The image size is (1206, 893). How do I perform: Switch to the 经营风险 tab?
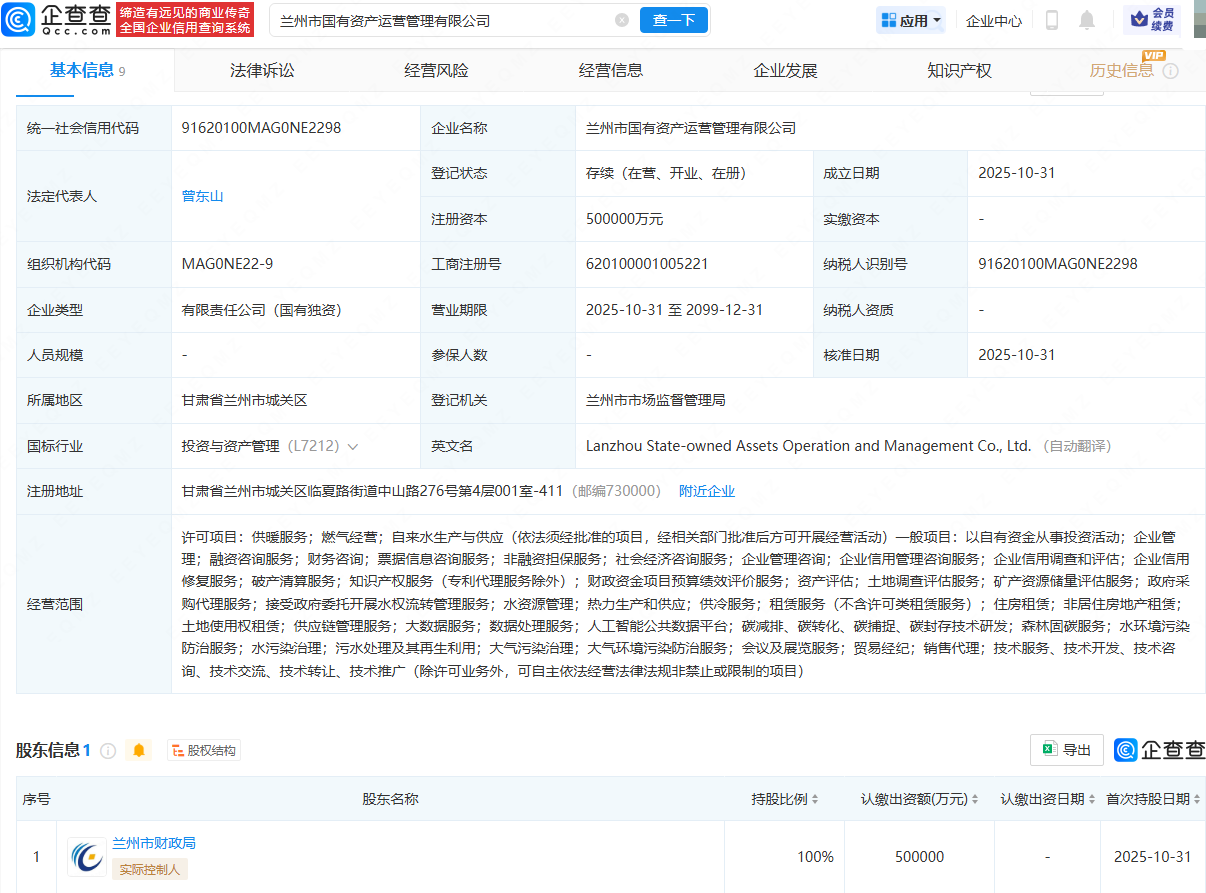[x=436, y=70]
